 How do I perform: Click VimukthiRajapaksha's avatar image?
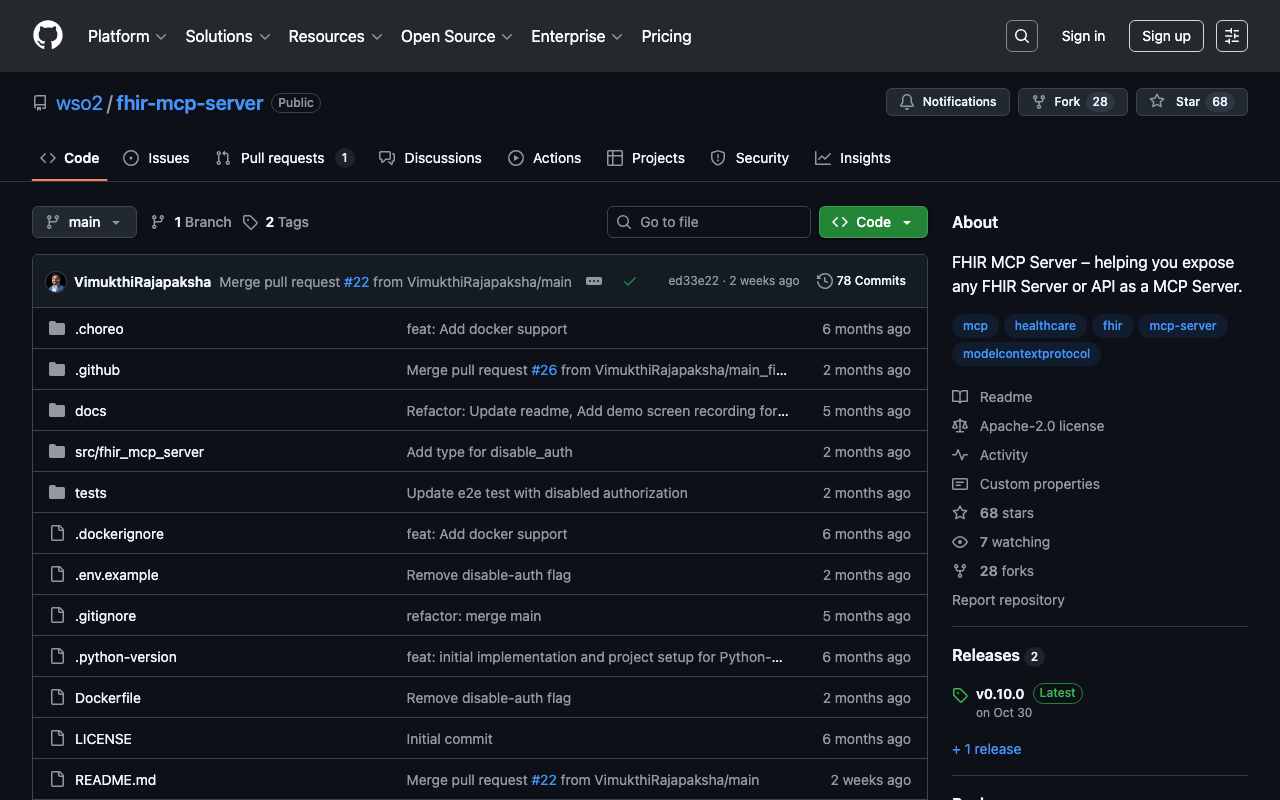tap(56, 282)
